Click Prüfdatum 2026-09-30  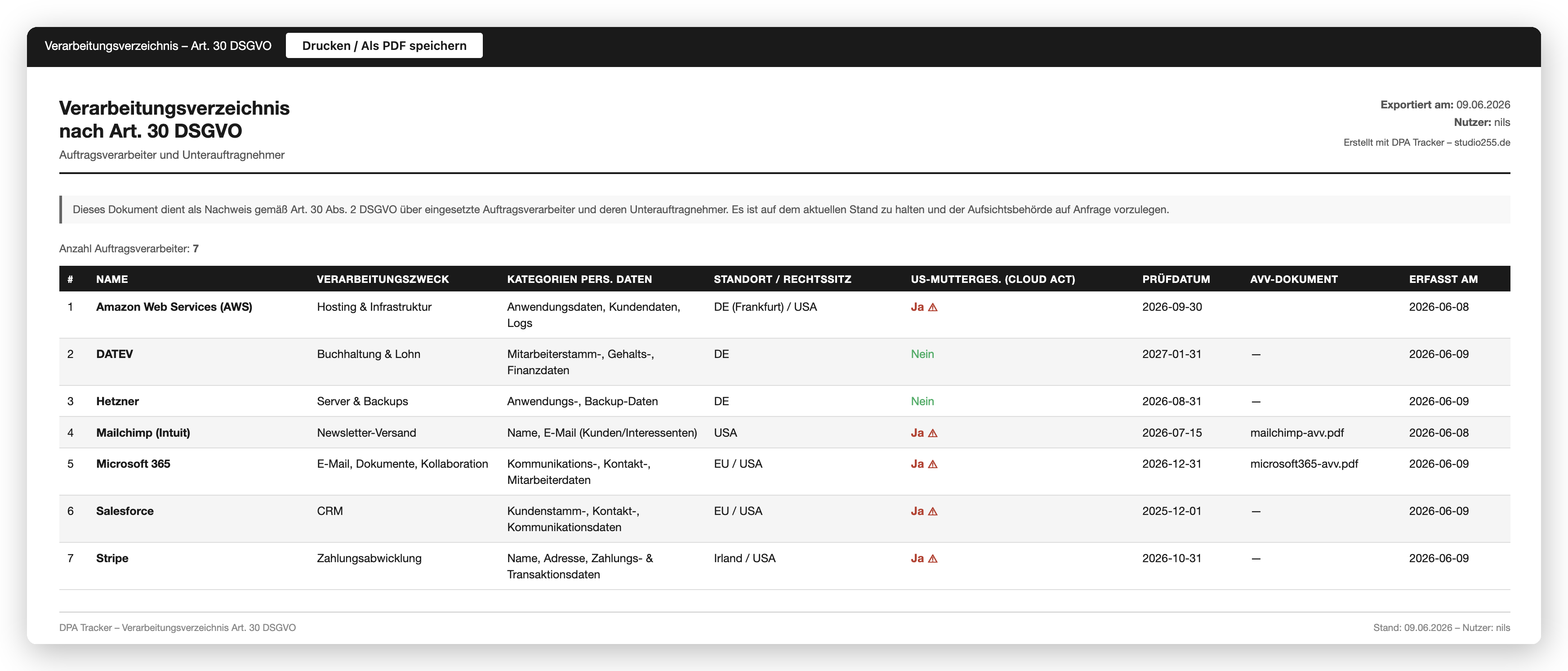(1172, 307)
